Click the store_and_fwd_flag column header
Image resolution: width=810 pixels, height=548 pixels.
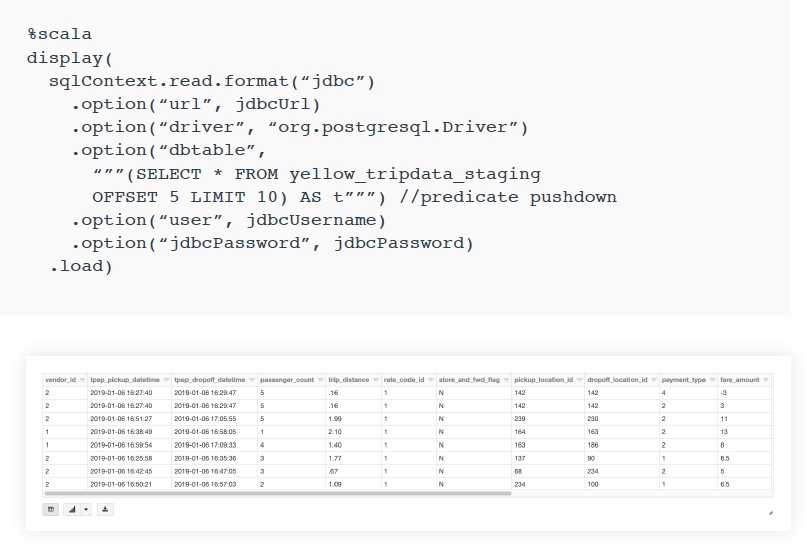pos(470,381)
